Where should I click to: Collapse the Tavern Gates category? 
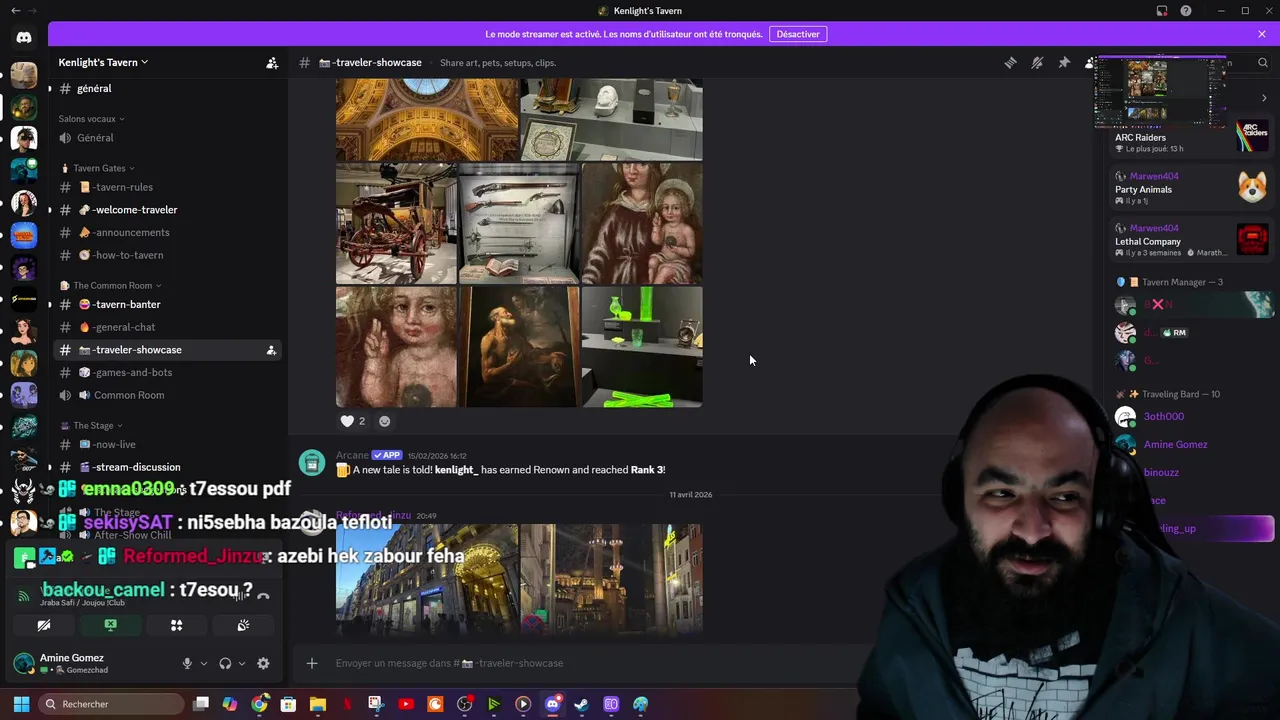click(98, 168)
